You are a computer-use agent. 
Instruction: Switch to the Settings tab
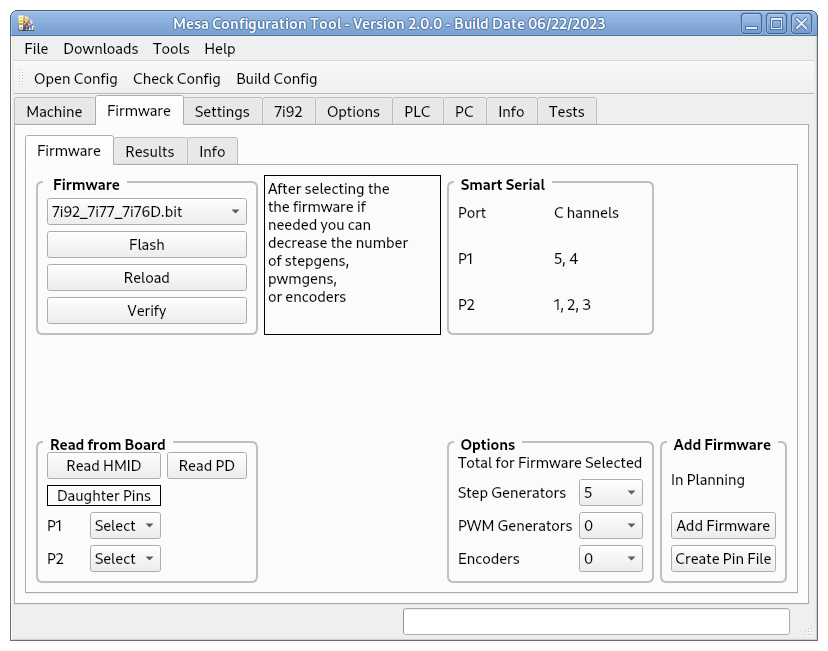[222, 111]
